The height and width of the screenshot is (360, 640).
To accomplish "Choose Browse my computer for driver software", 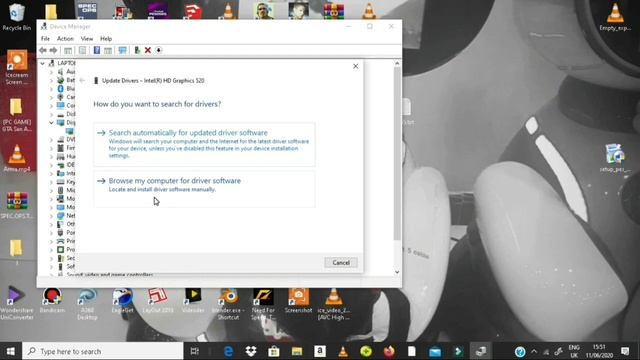I will [x=204, y=189].
